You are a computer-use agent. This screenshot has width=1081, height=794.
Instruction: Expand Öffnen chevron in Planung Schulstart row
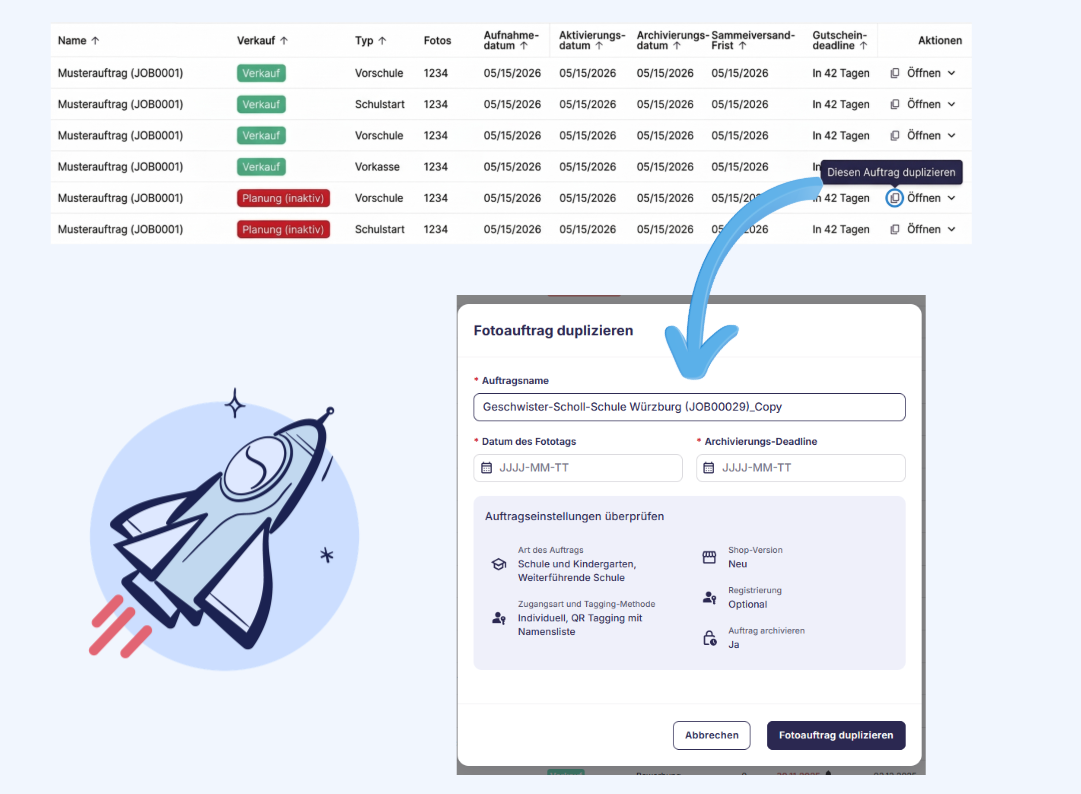coord(951,230)
